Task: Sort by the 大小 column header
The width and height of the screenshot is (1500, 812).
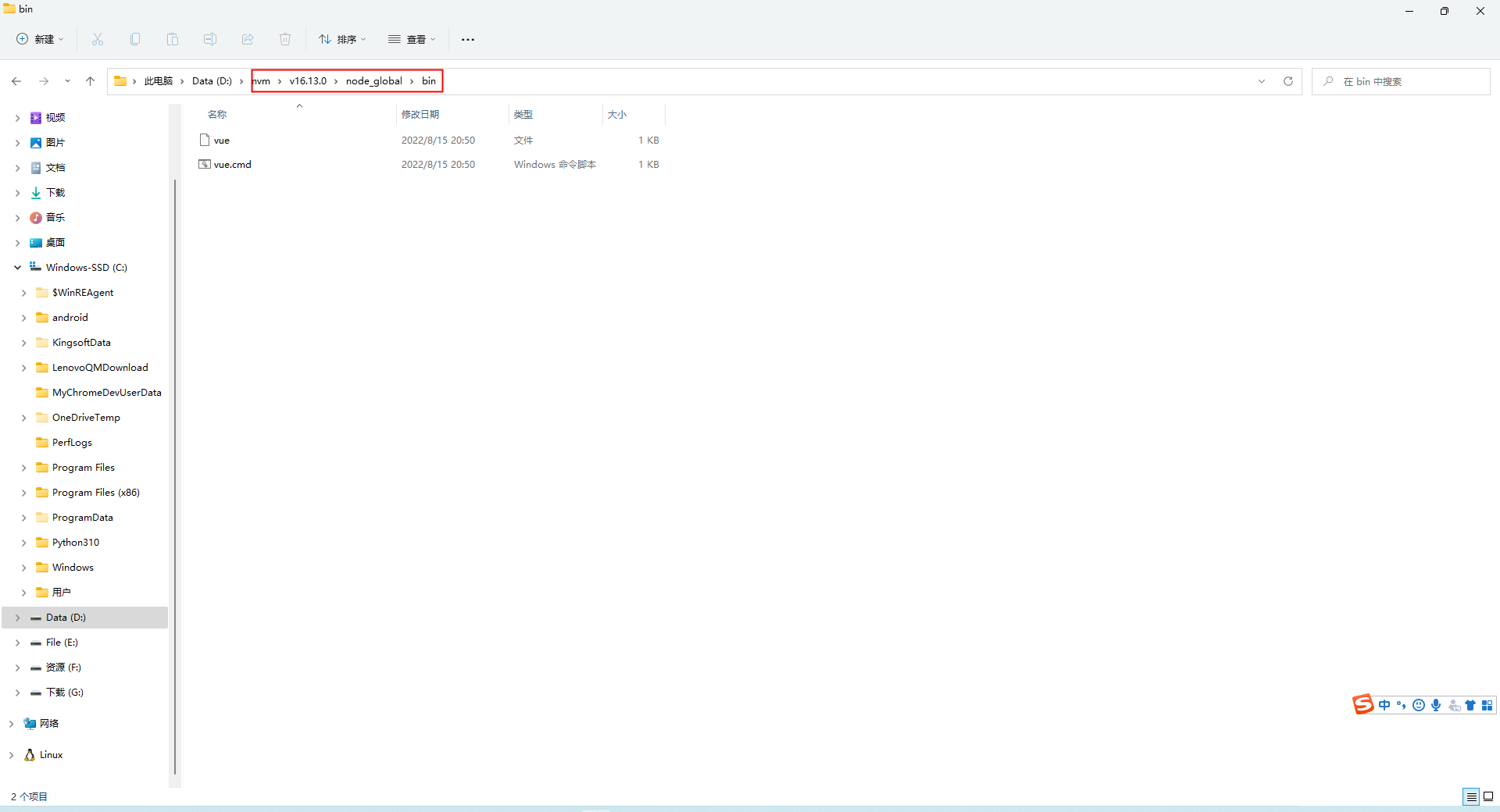Action: [x=617, y=115]
